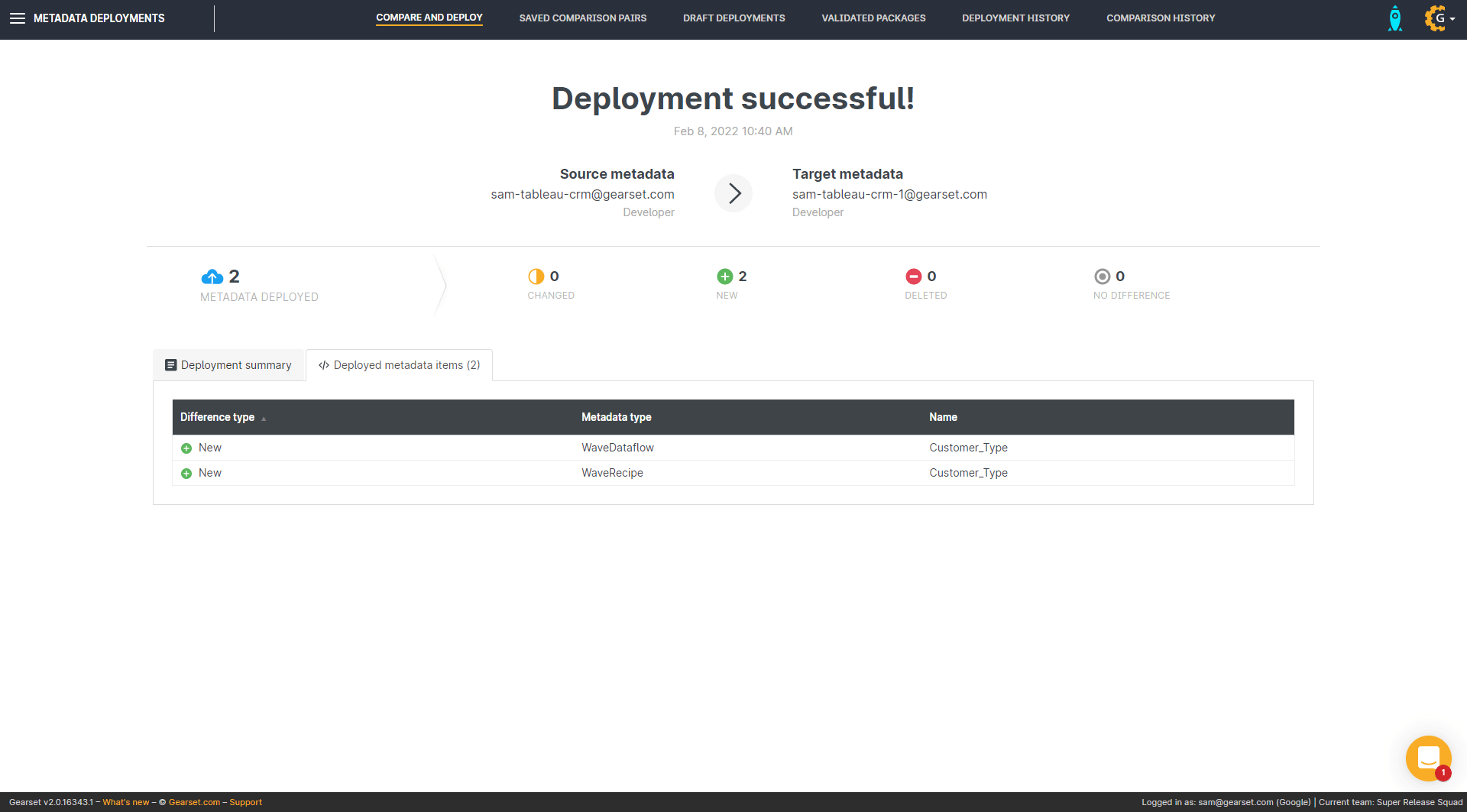Sort by Difference type column
Screen dimensions: 1467x812
coord(218,417)
